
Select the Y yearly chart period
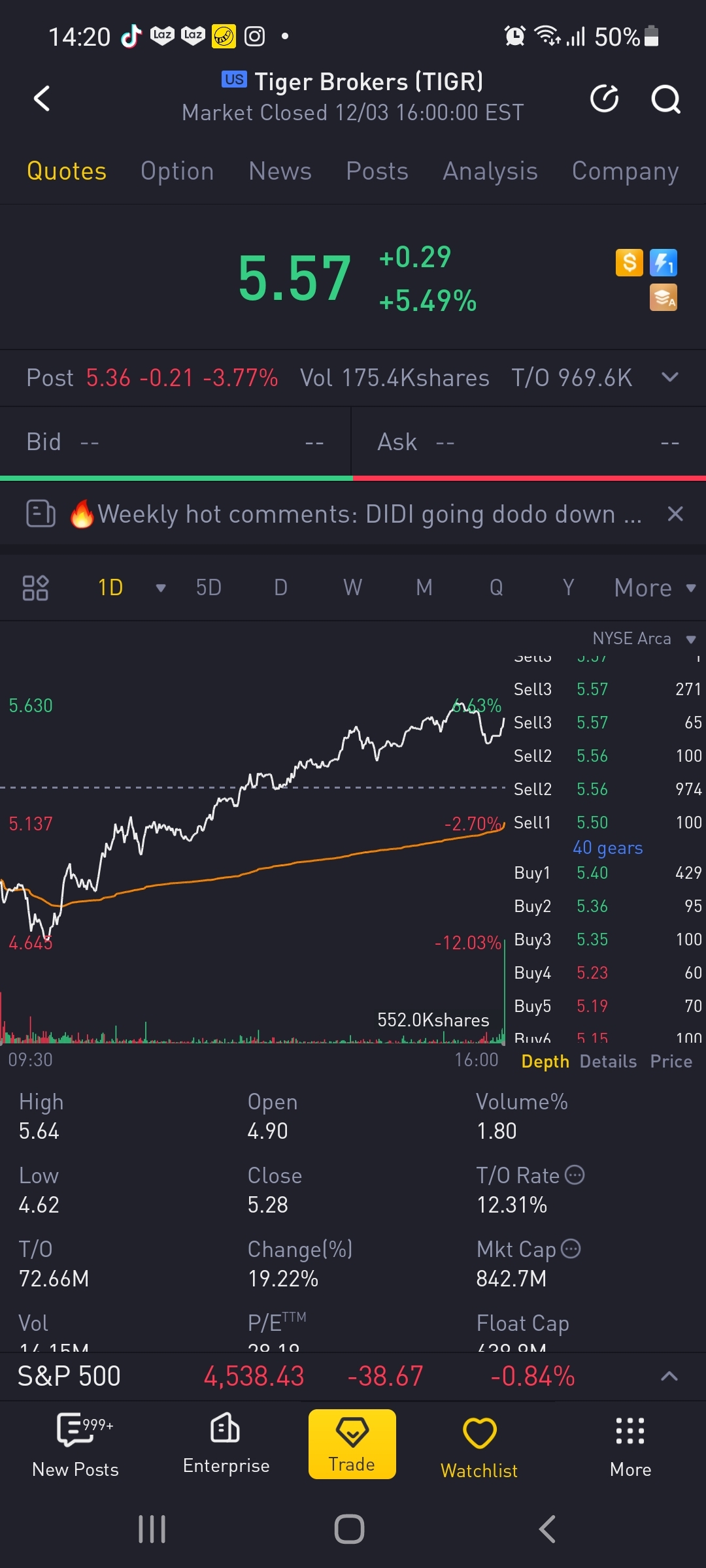tap(568, 587)
